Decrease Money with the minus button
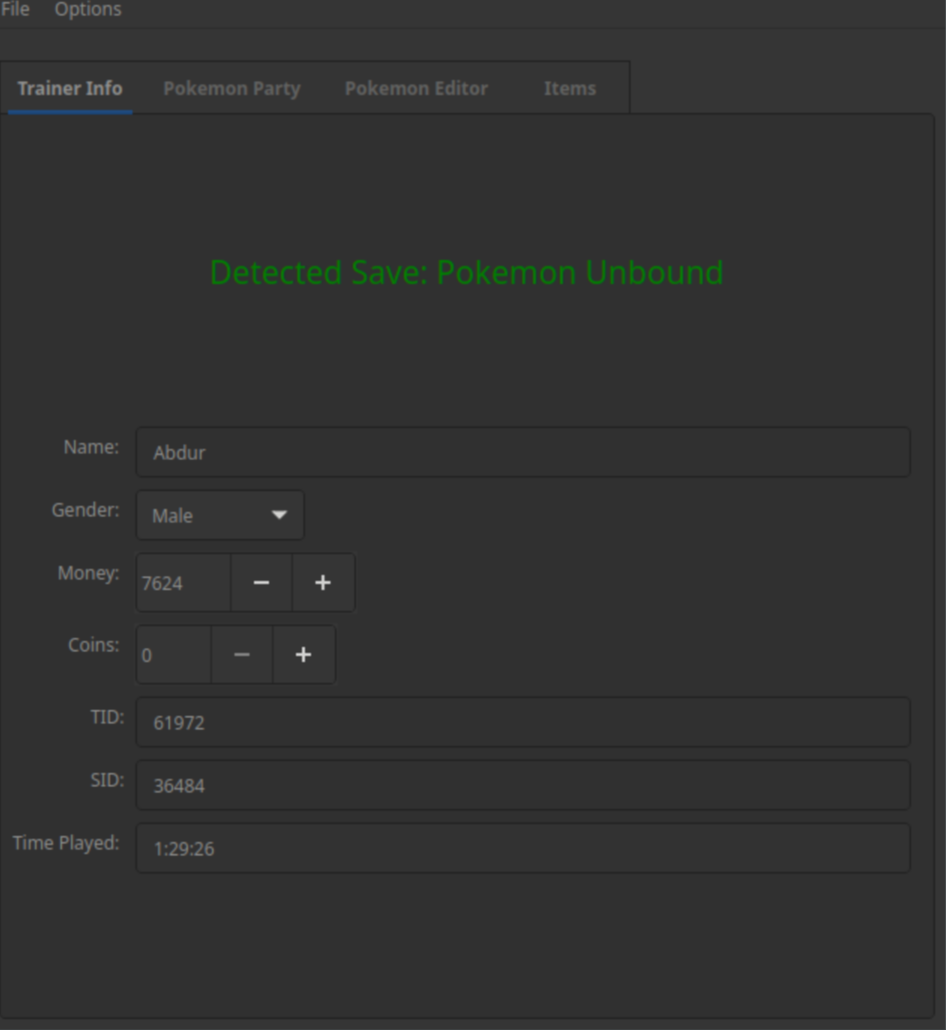Image resolution: width=946 pixels, height=1030 pixels. coord(261,583)
